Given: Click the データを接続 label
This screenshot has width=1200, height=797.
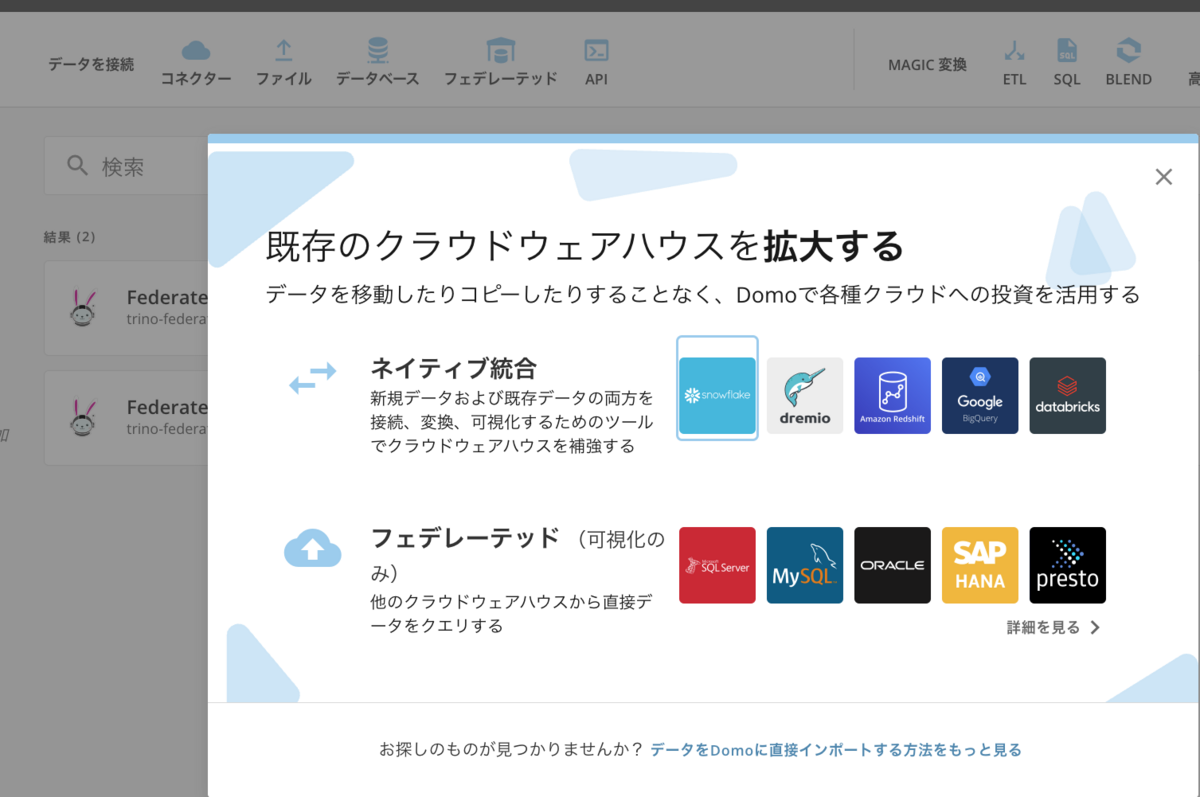Looking at the screenshot, I should (91, 64).
